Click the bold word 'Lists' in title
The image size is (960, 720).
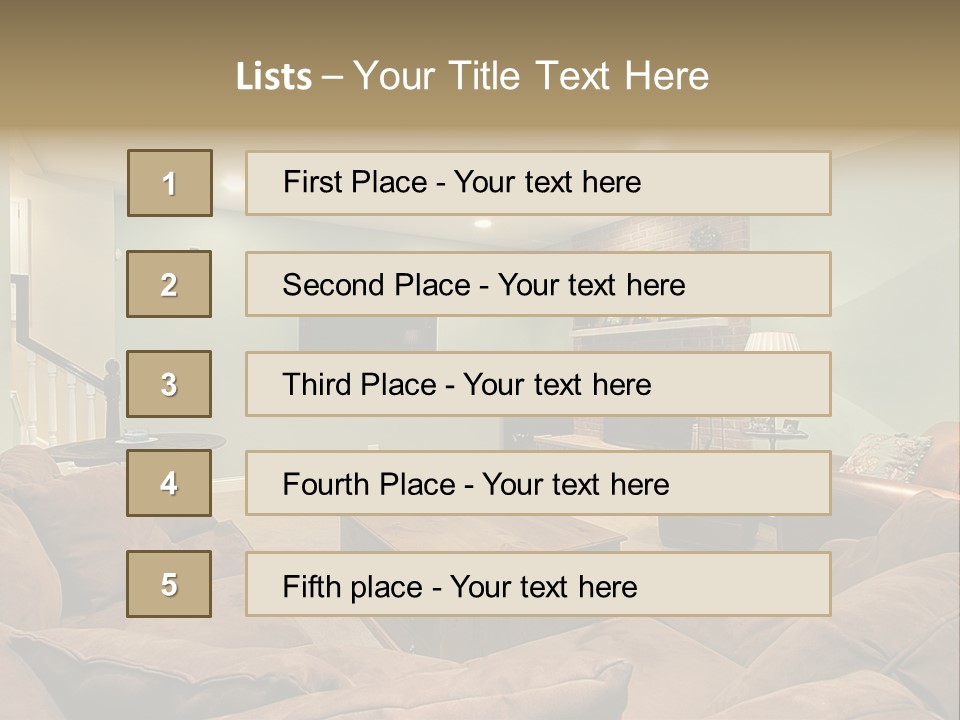click(274, 77)
